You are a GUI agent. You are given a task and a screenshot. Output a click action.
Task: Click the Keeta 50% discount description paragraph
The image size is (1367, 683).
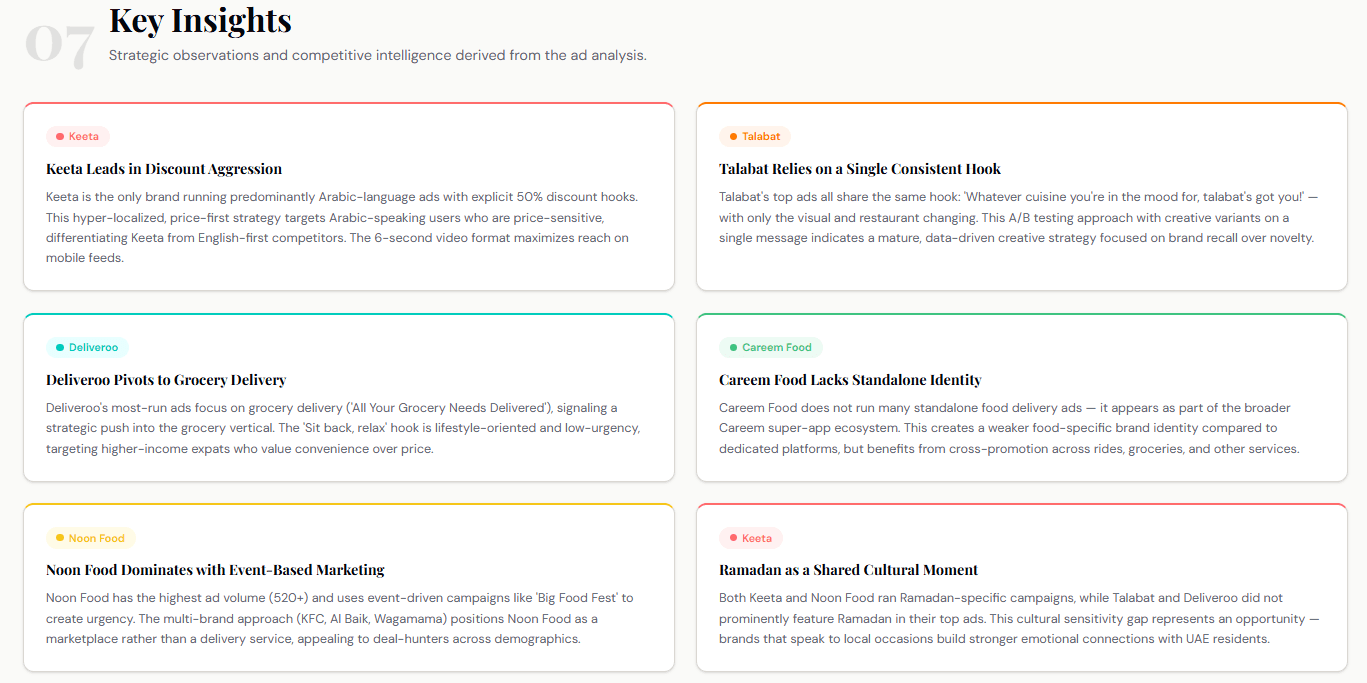[x=341, y=227]
